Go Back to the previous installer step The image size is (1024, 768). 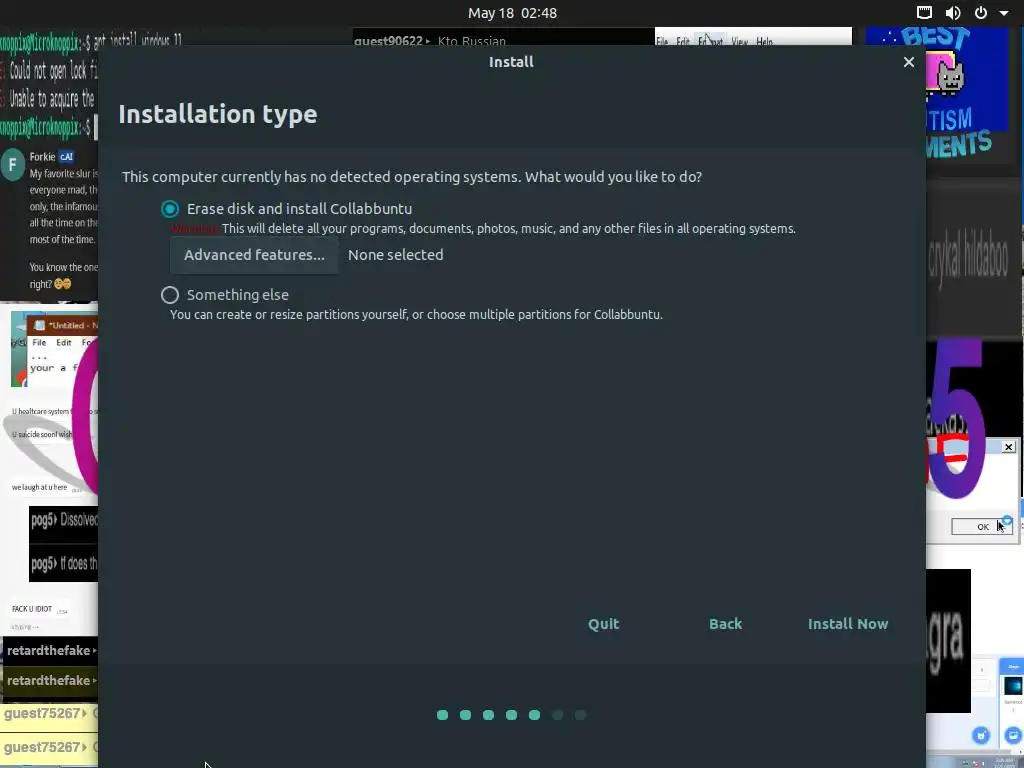(x=726, y=624)
